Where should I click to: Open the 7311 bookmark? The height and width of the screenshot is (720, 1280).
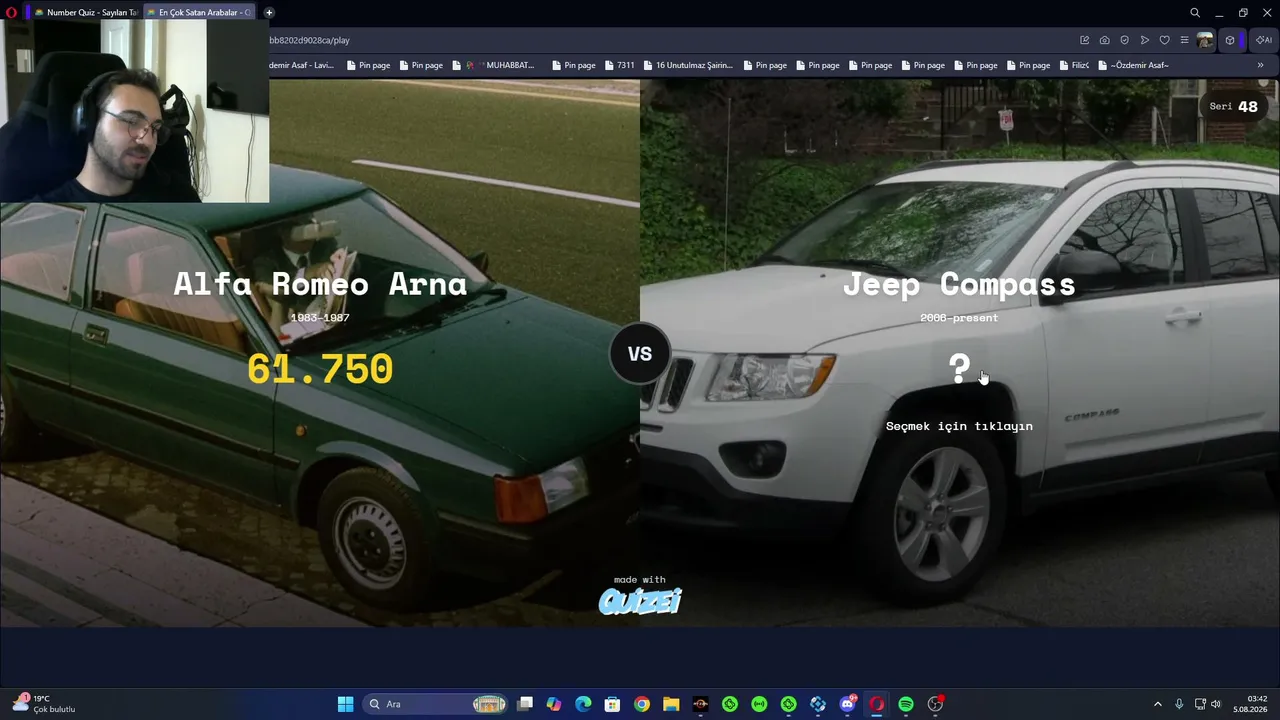click(619, 65)
